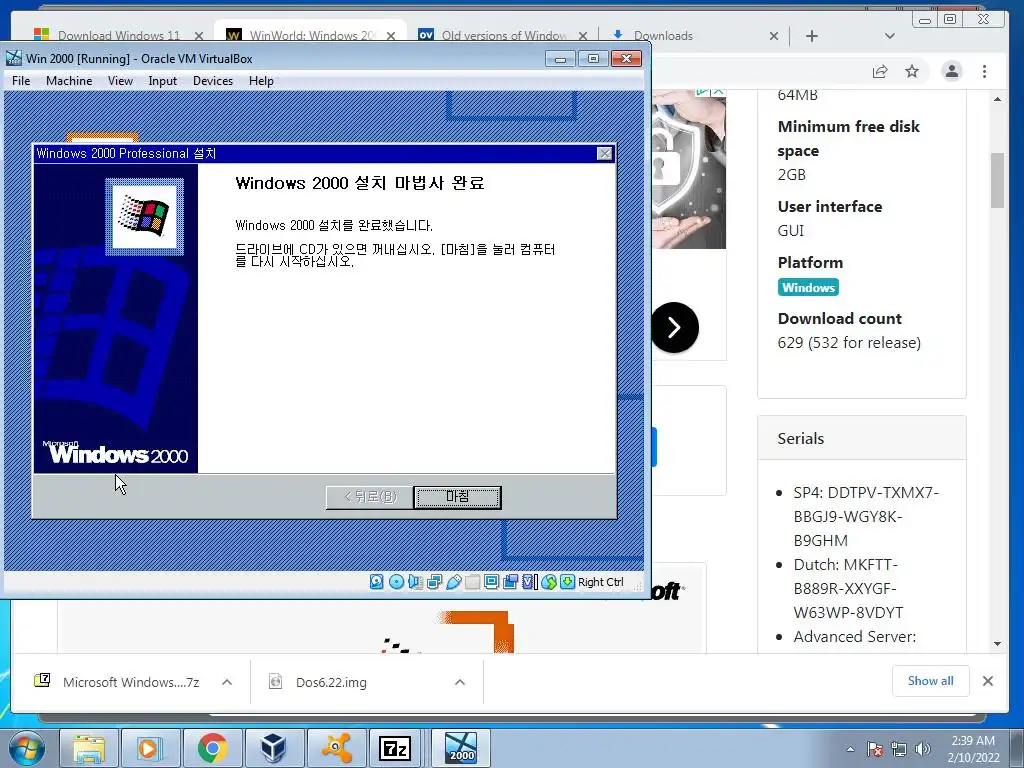Open Windows Media Player from the taskbar
1024x768 pixels.
tap(150, 748)
